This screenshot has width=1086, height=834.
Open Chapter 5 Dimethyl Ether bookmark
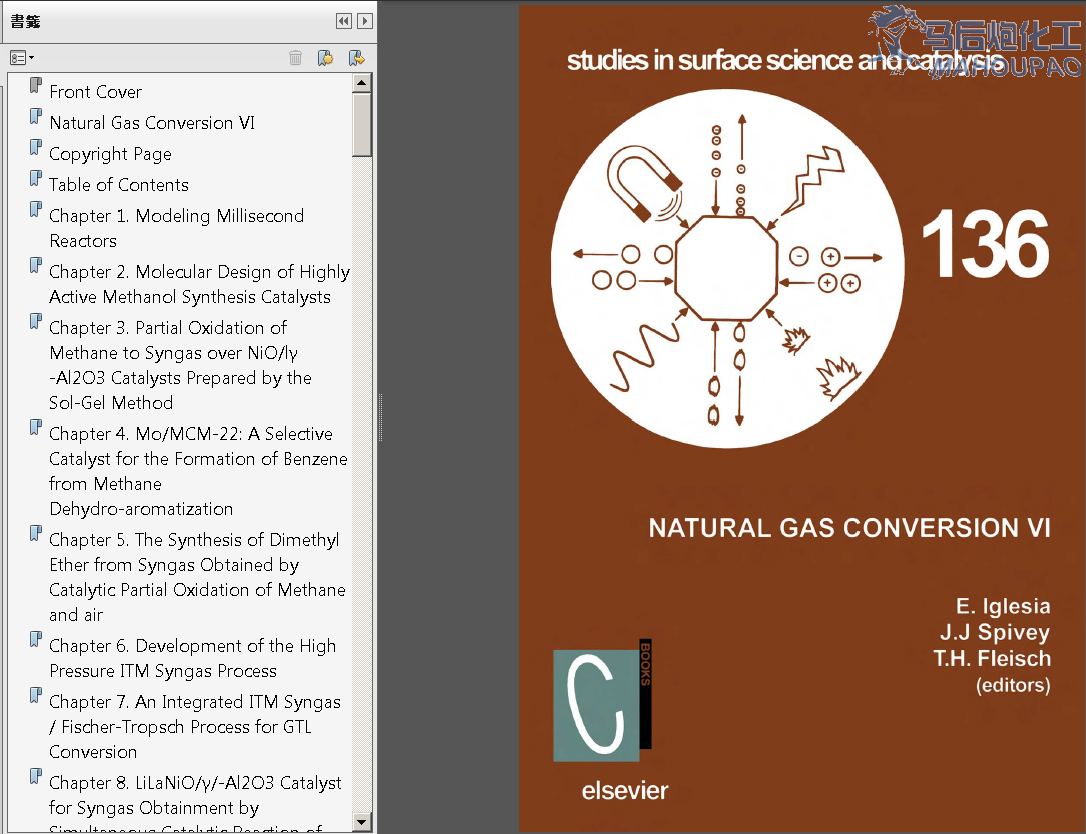[x=197, y=577]
